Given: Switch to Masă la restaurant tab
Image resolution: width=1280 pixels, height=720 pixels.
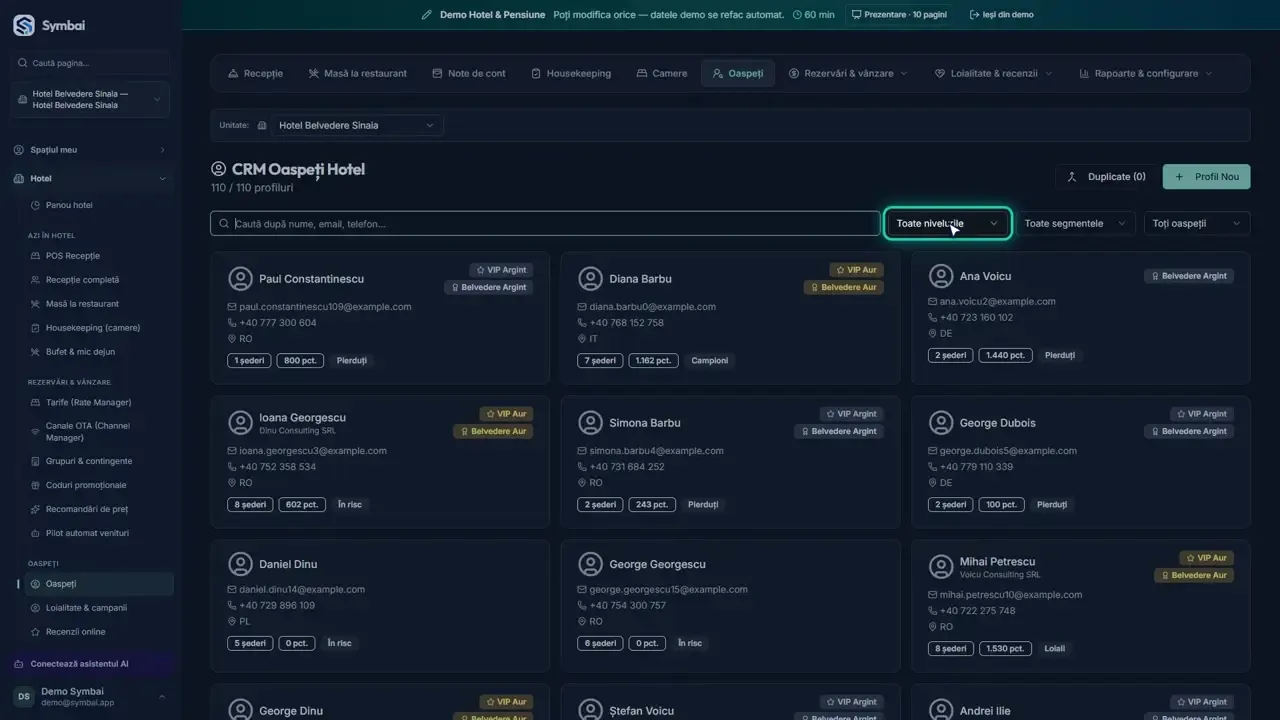Looking at the screenshot, I should 358,73.
